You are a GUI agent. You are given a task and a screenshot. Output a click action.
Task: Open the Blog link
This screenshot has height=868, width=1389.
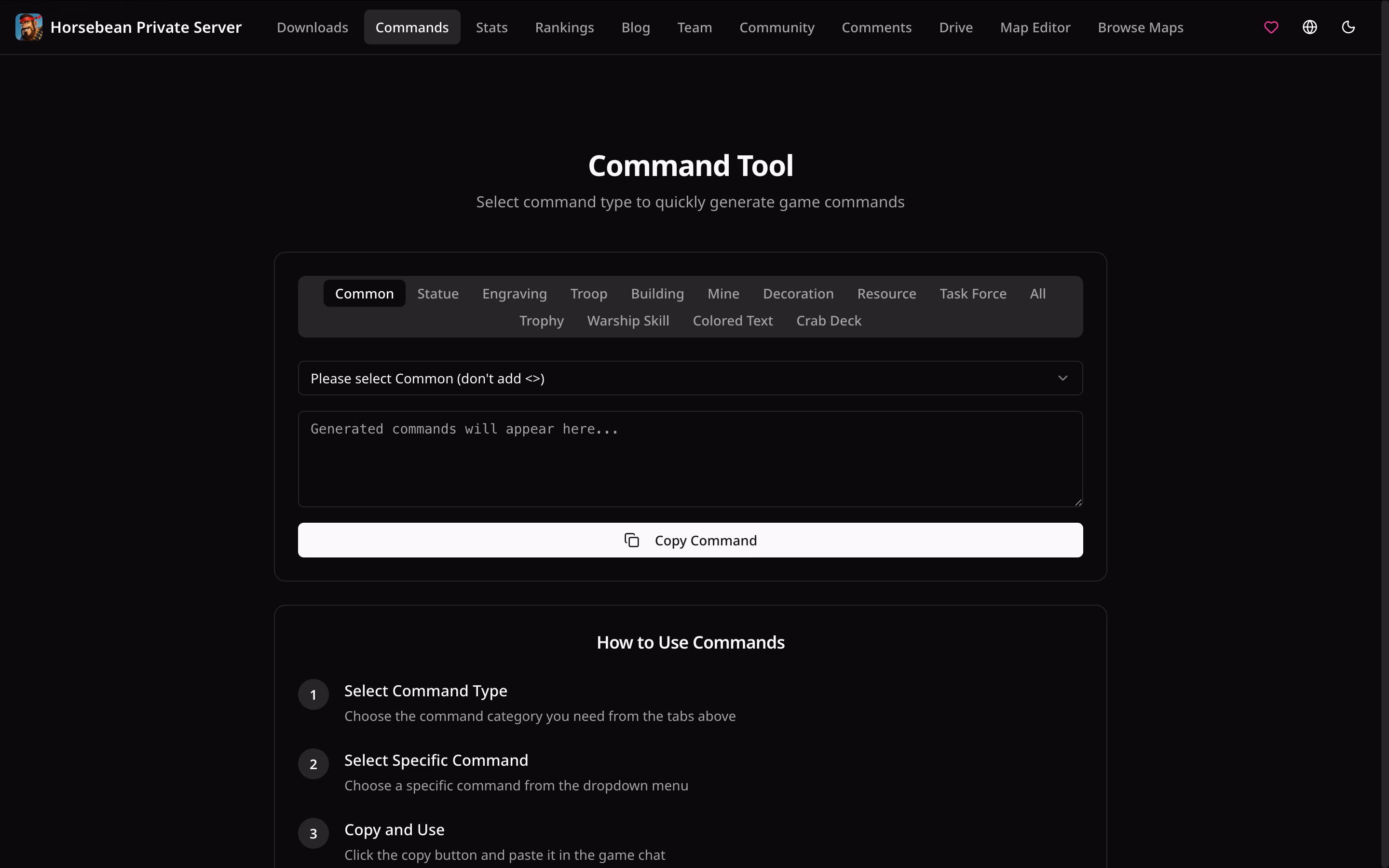636,27
